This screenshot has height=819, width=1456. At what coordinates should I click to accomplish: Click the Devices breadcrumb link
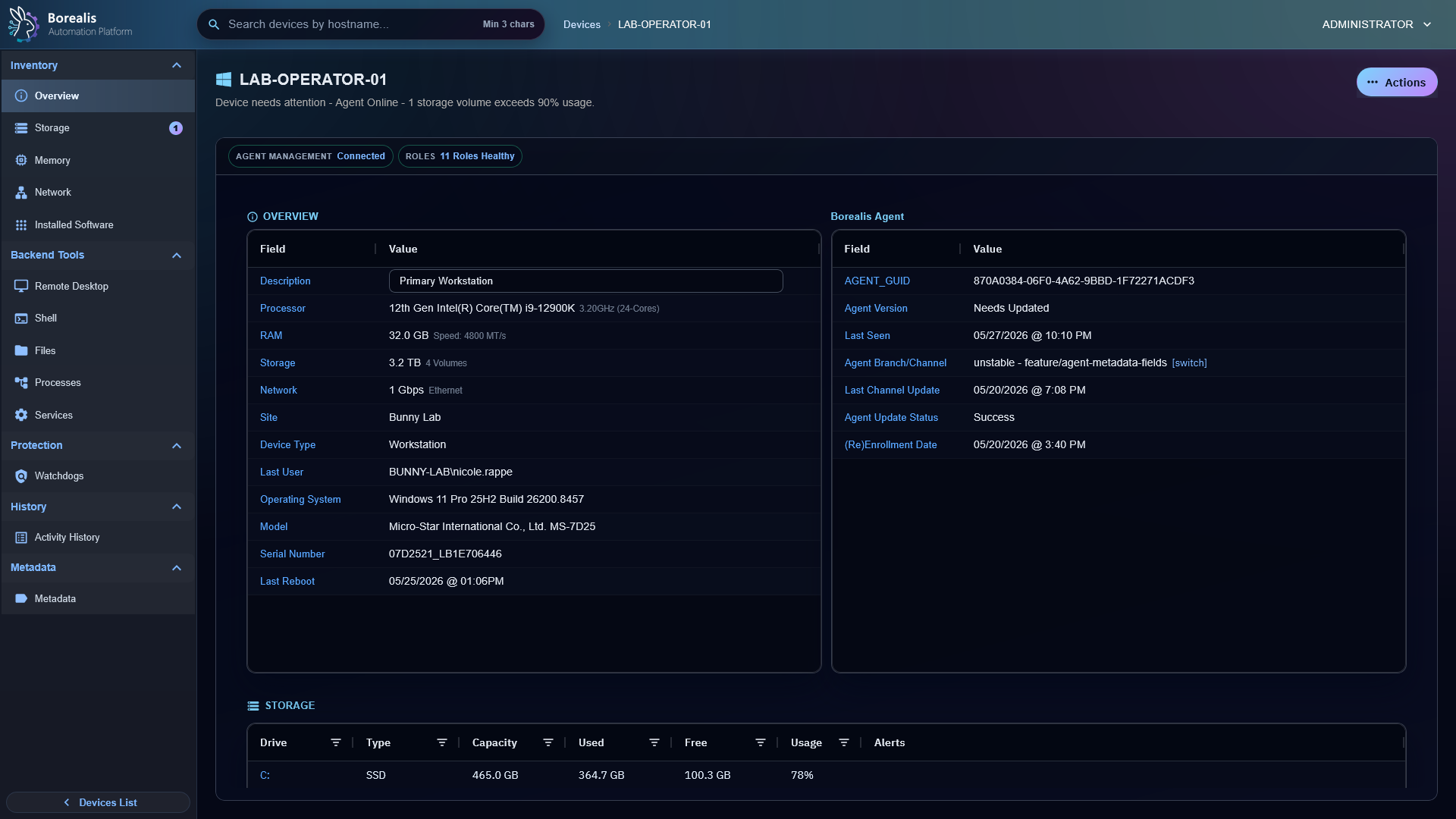582,24
